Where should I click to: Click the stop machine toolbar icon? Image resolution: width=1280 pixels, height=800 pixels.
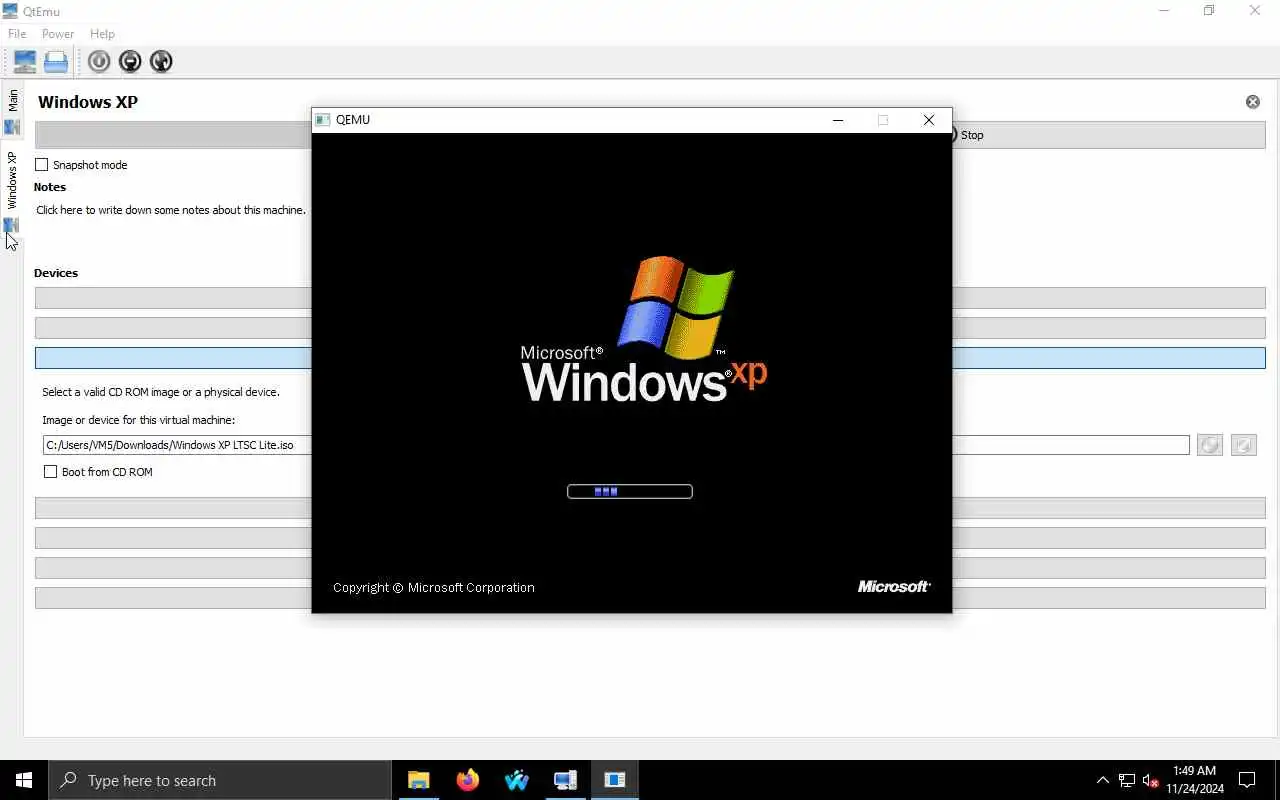point(130,62)
